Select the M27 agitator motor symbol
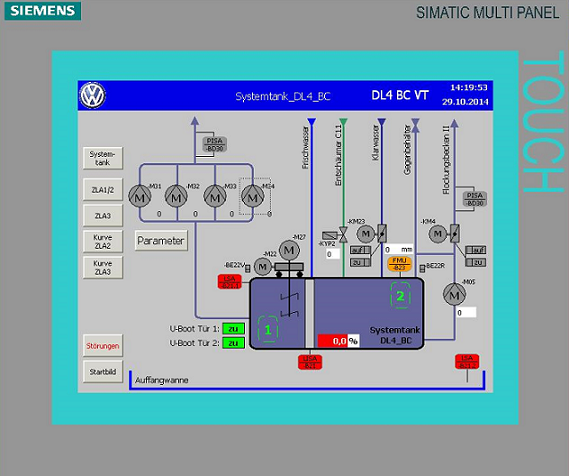 (289, 250)
